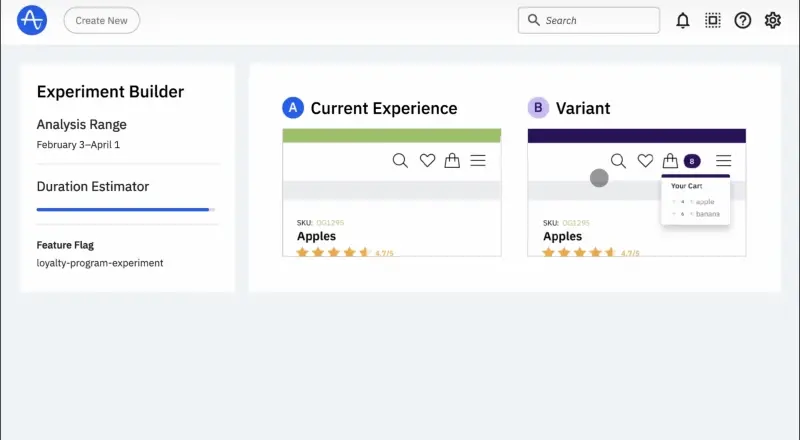Click star rating in Current Experience preview

point(333,252)
